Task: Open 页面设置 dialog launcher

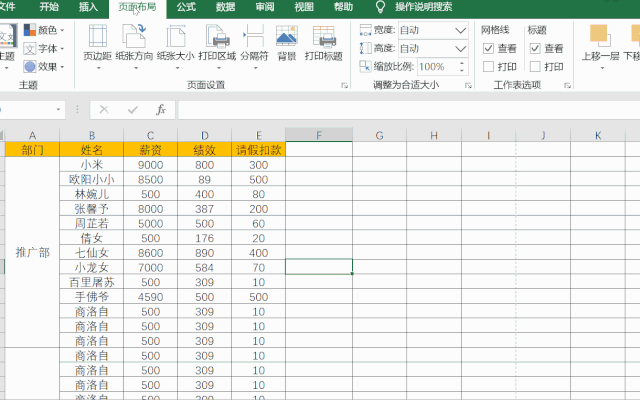Action: [x=344, y=85]
